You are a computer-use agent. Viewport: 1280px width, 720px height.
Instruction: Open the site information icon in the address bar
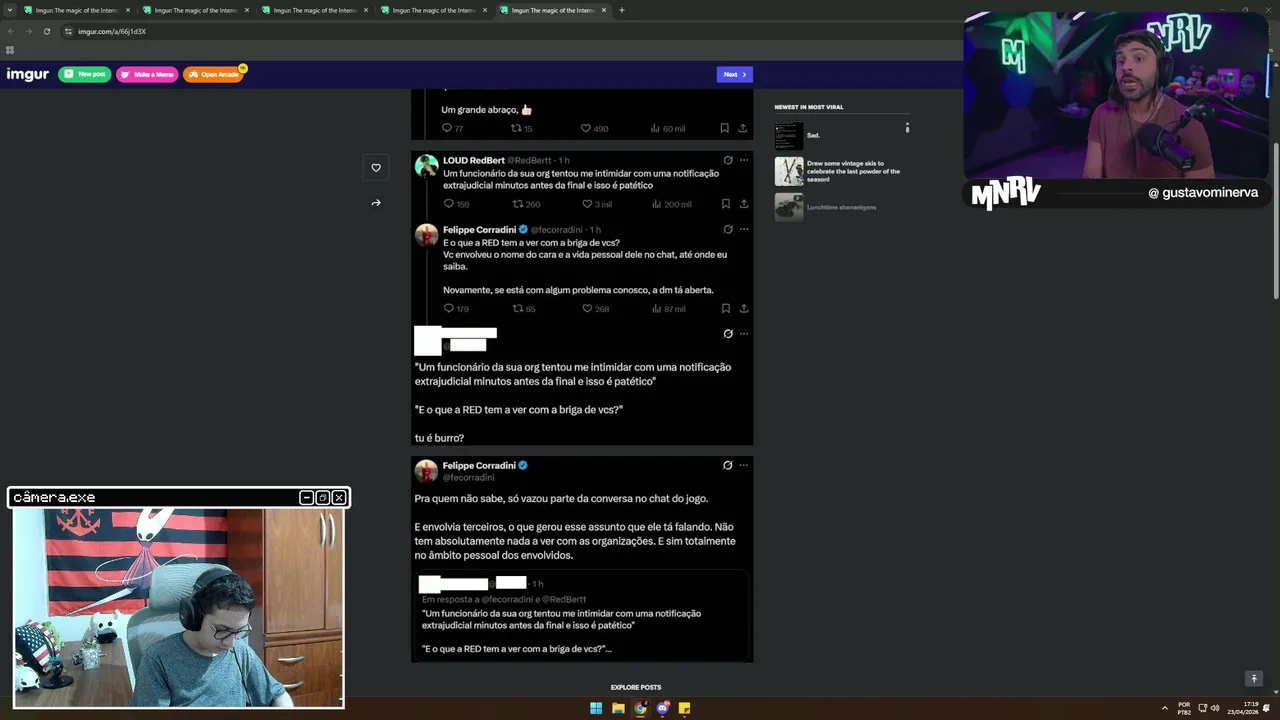(x=68, y=31)
